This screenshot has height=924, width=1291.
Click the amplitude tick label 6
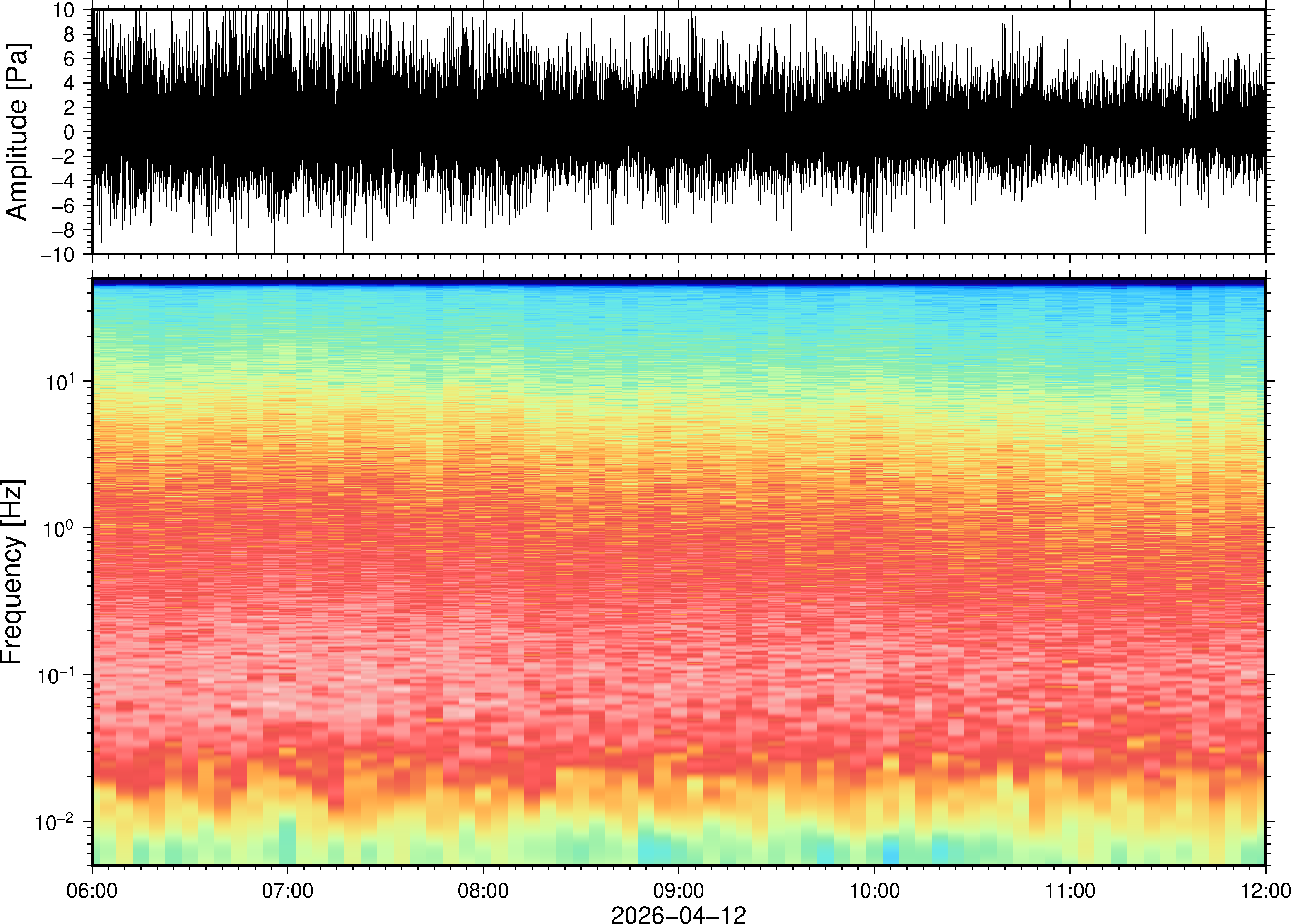click(x=69, y=59)
